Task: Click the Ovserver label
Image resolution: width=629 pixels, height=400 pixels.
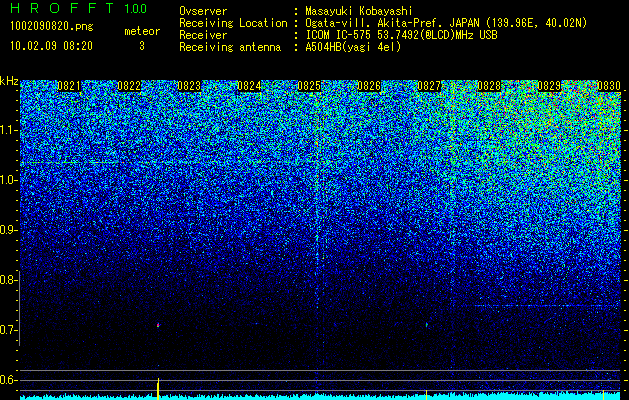Action: click(203, 11)
